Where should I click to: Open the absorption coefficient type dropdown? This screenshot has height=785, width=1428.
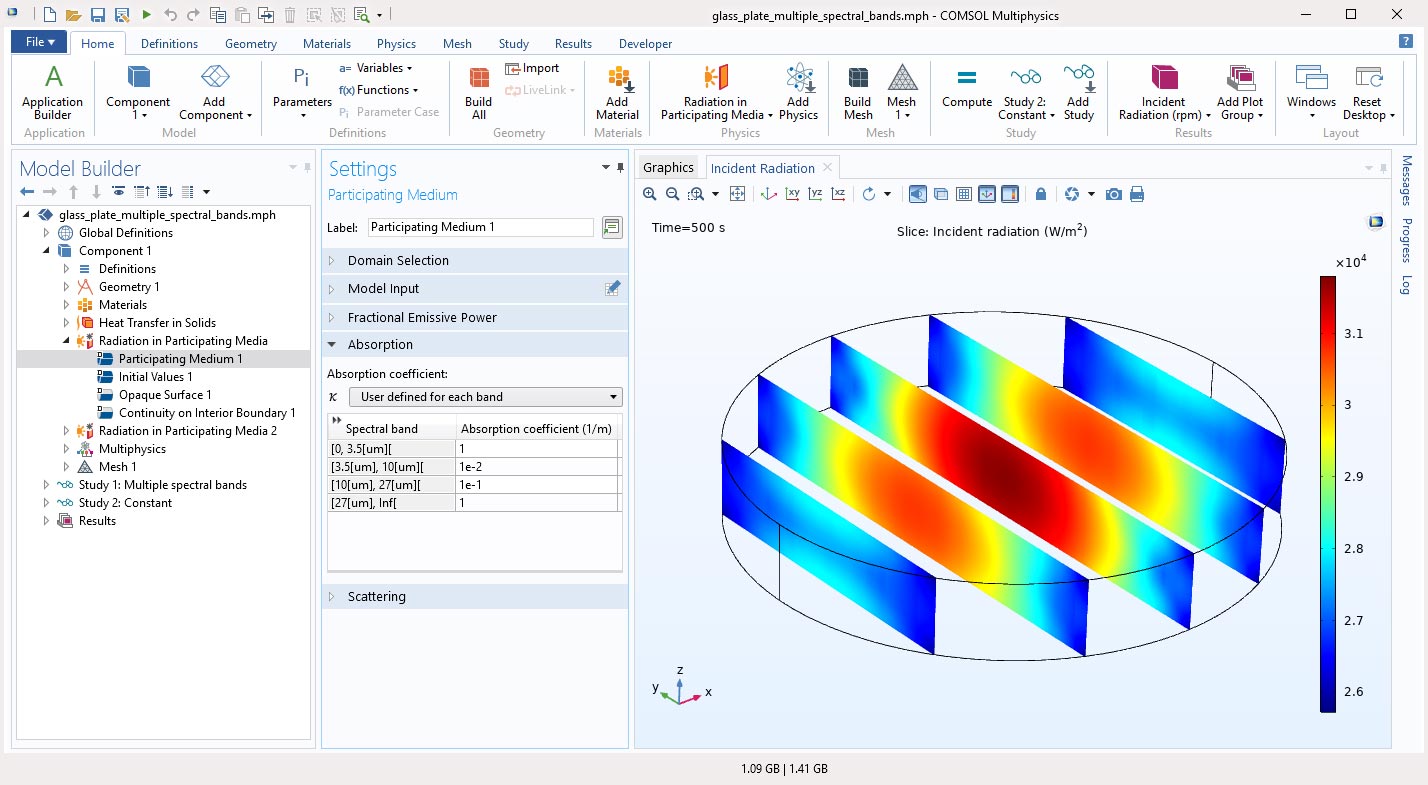(x=489, y=397)
